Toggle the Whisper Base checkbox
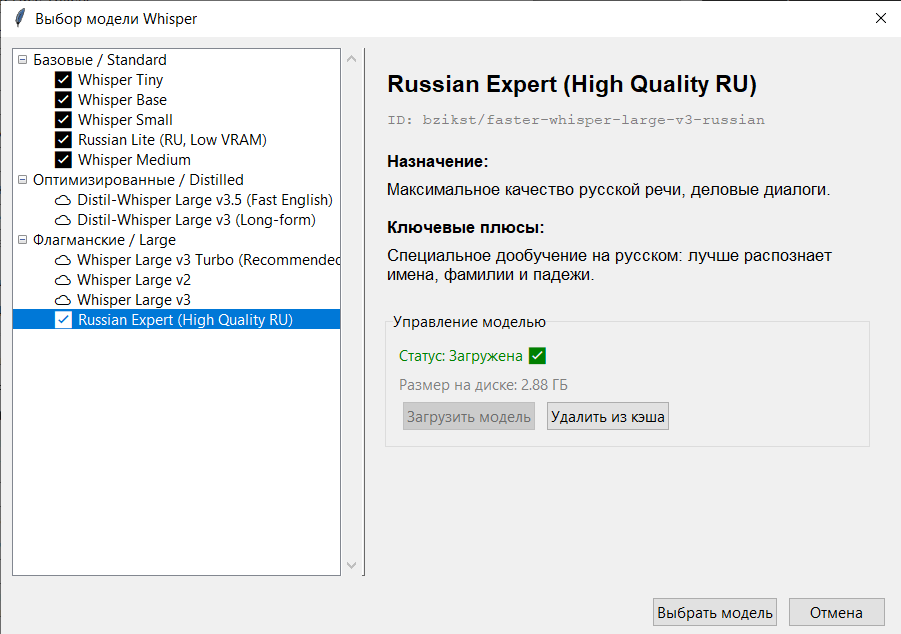The width and height of the screenshot is (901, 634). 63,100
